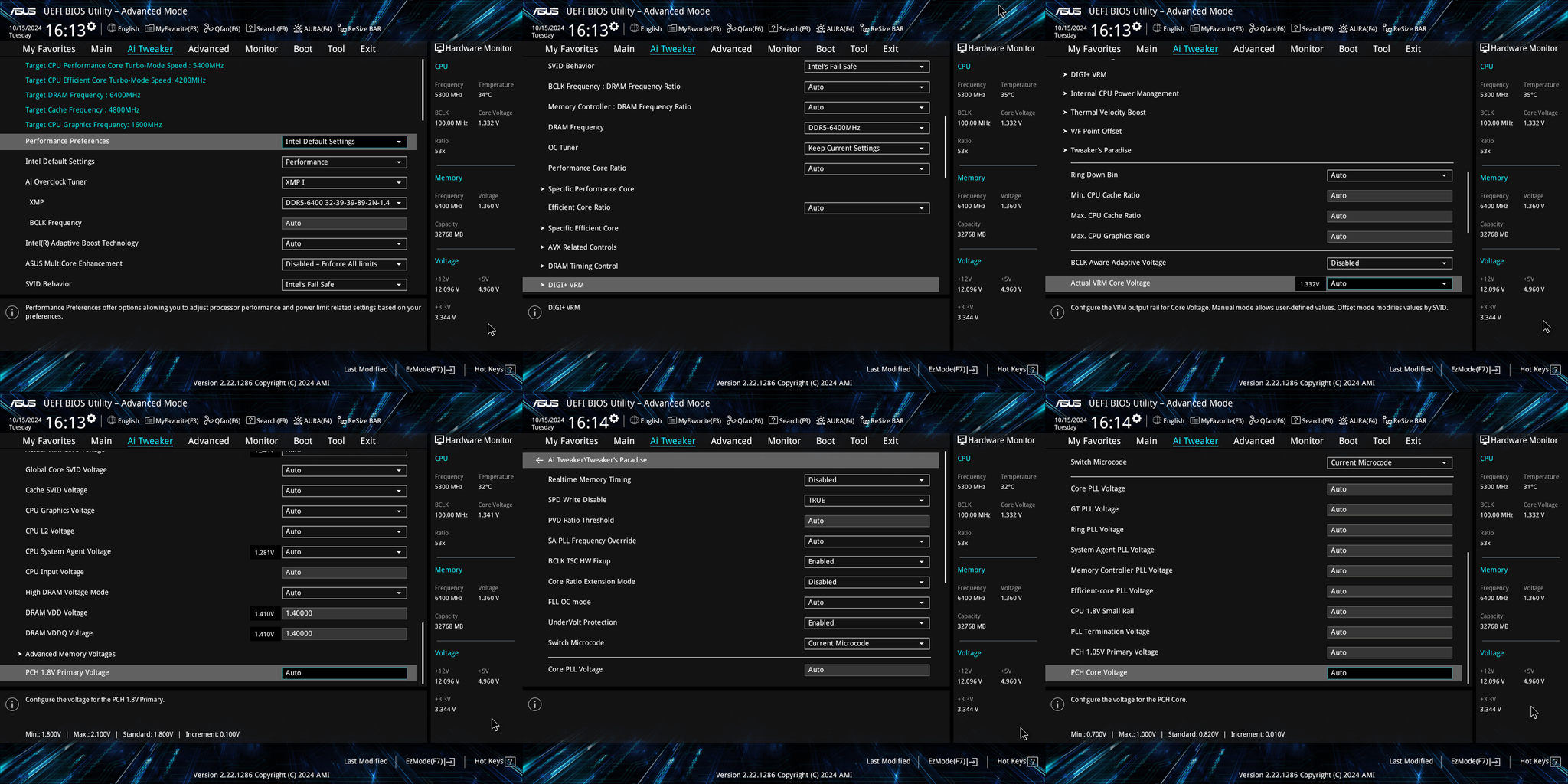Click the PVD Ratio Threshold input field
Viewport: 1568px width, 784px height.
(x=867, y=521)
